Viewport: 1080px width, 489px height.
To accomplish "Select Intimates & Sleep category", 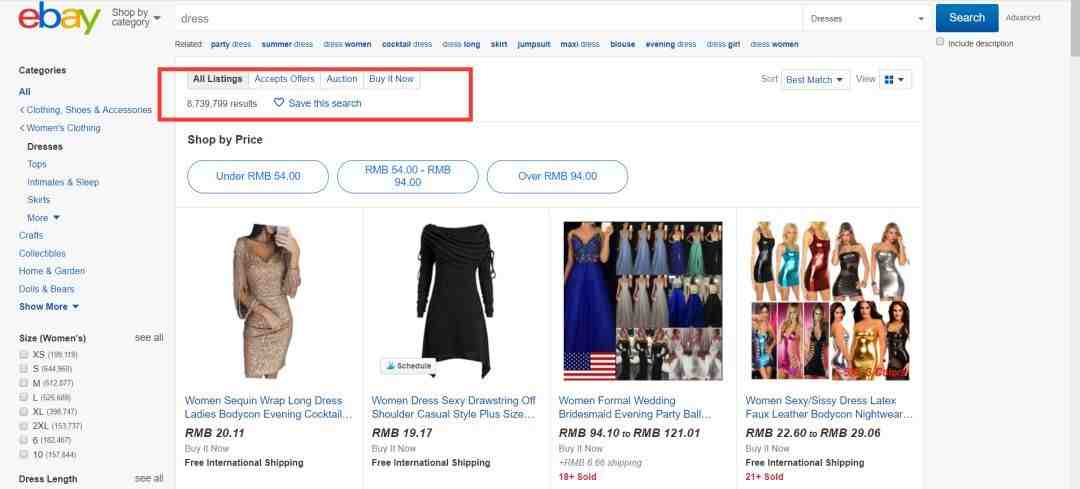I will (63, 182).
